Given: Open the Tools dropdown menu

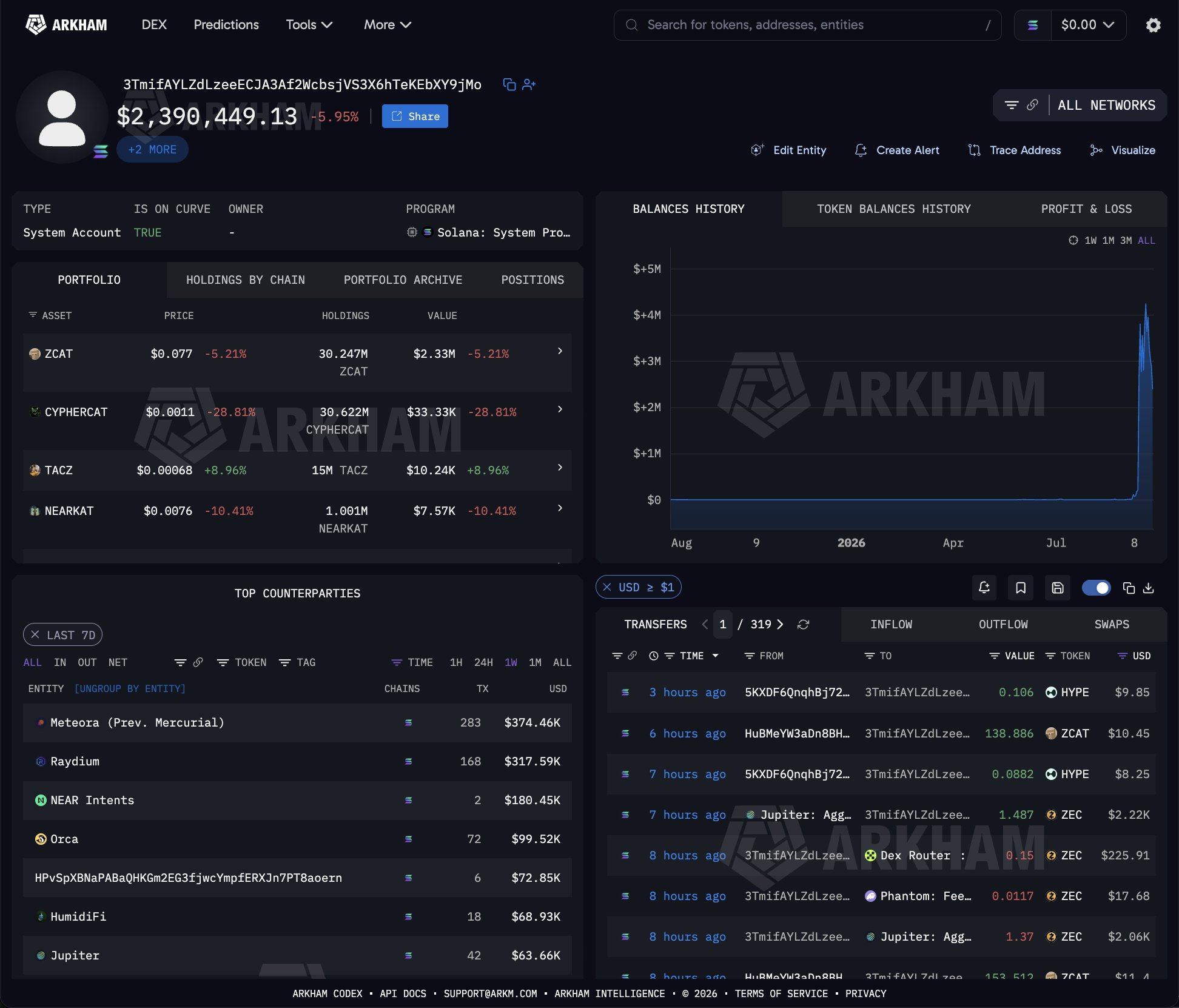Looking at the screenshot, I should tap(309, 25).
